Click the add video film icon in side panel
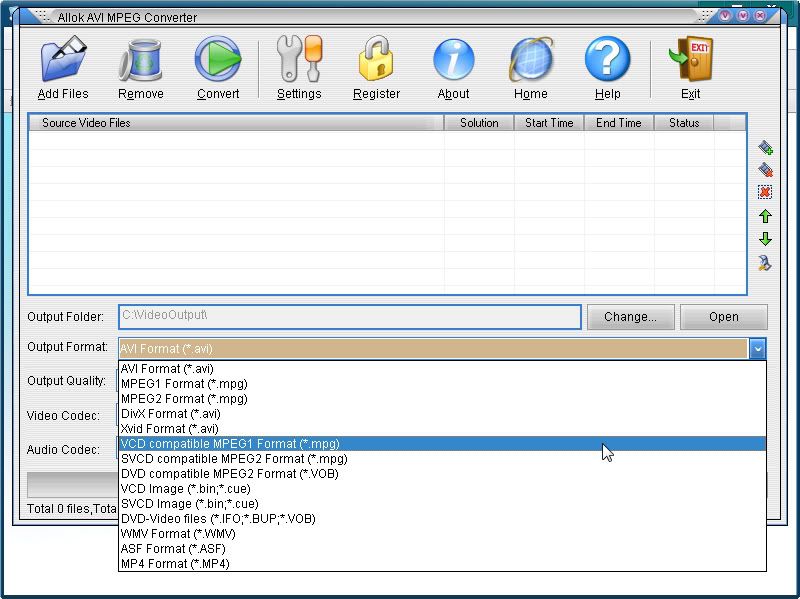Image resolution: width=800 pixels, height=599 pixels. [765, 148]
